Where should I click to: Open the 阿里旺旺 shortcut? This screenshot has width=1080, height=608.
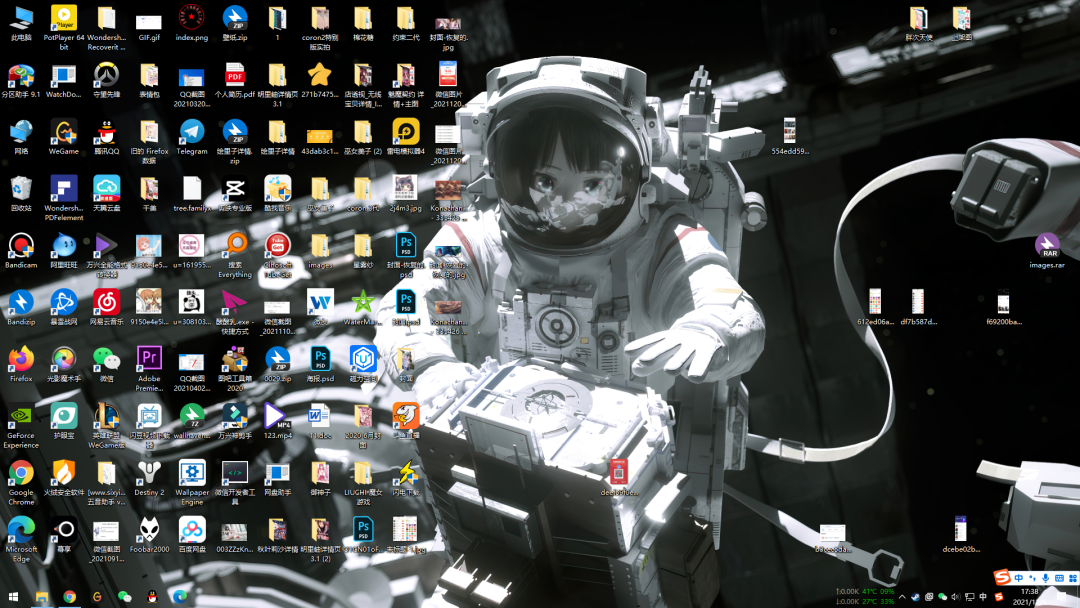point(63,251)
